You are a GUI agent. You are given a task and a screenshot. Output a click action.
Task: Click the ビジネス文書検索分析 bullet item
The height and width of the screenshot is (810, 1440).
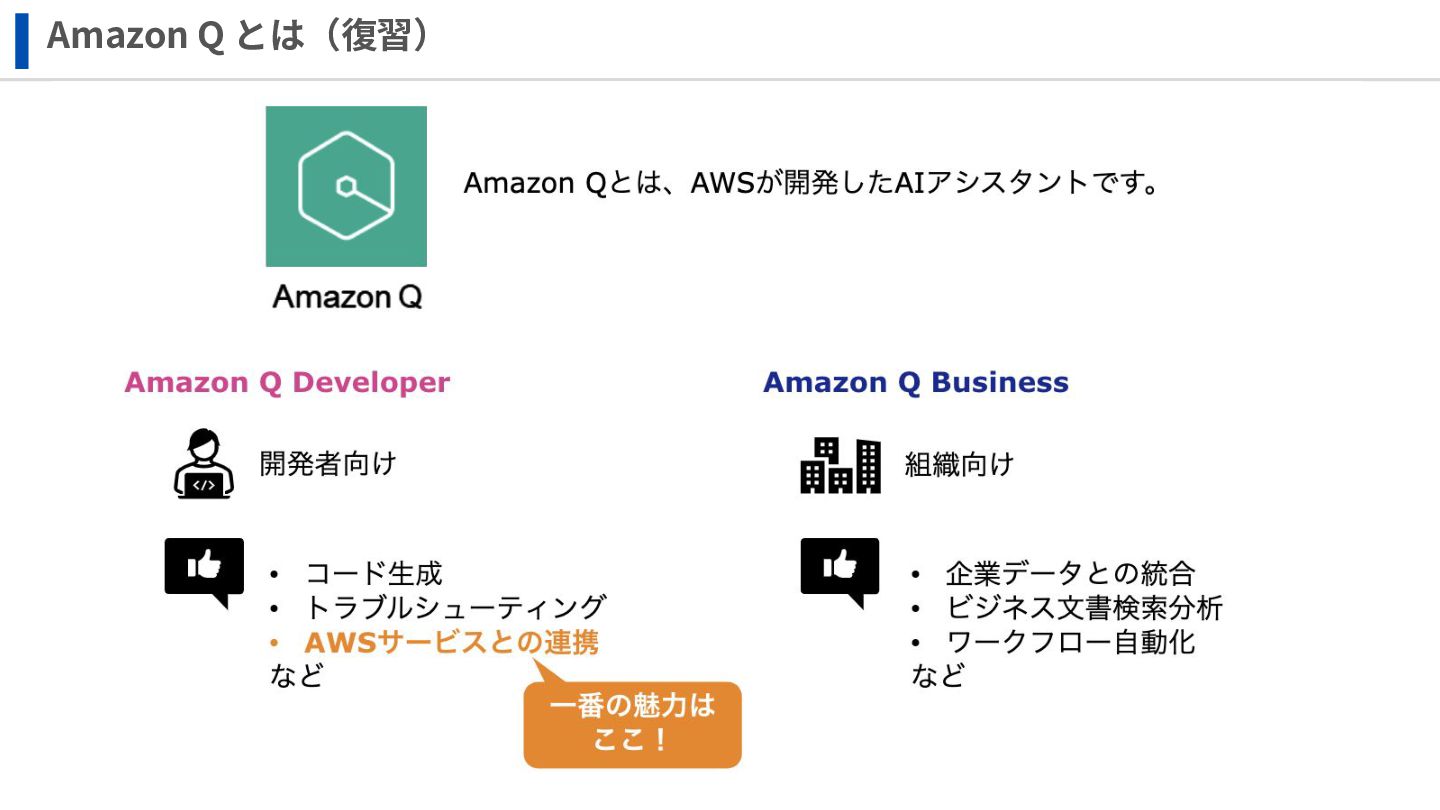click(x=1084, y=607)
